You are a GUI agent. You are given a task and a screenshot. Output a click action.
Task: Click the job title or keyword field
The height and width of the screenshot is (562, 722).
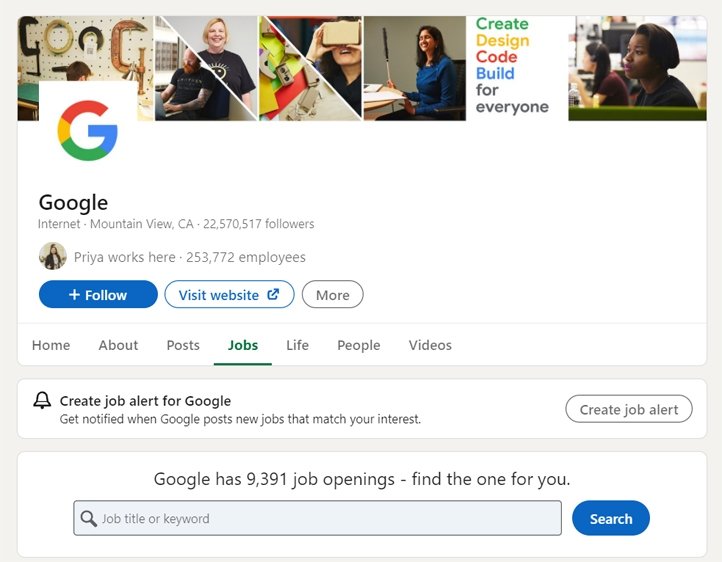click(x=328, y=518)
